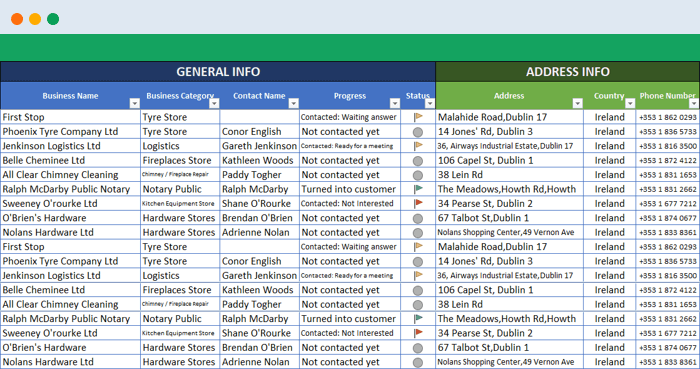
Task: Select the second 'Brendan O'Brien' contact cell
Action: (x=259, y=348)
